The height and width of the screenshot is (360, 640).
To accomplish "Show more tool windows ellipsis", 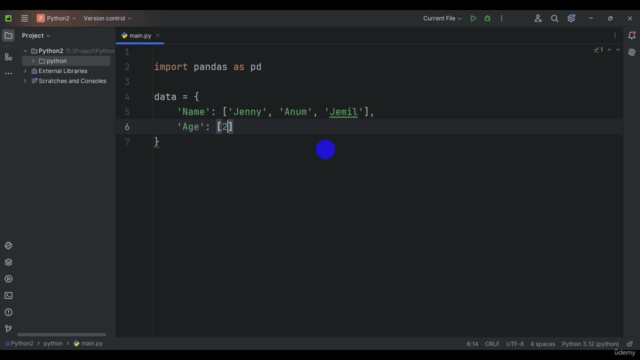I will pos(8,73).
